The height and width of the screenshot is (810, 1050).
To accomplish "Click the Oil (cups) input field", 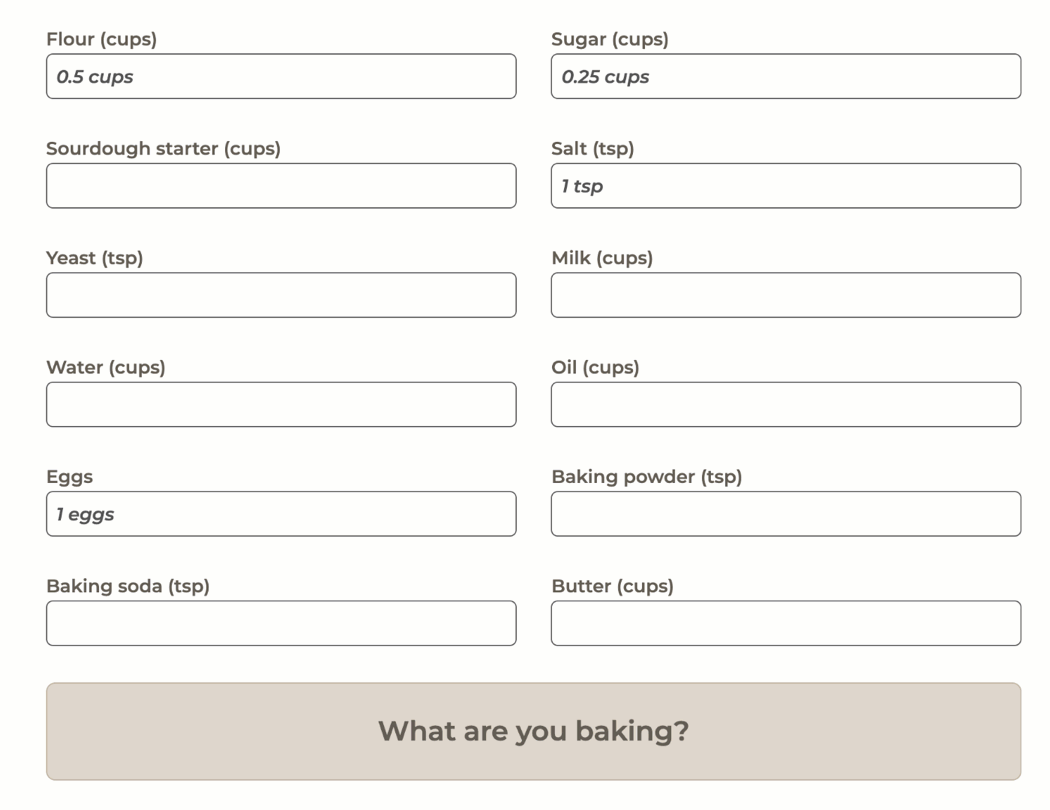I will click(786, 404).
